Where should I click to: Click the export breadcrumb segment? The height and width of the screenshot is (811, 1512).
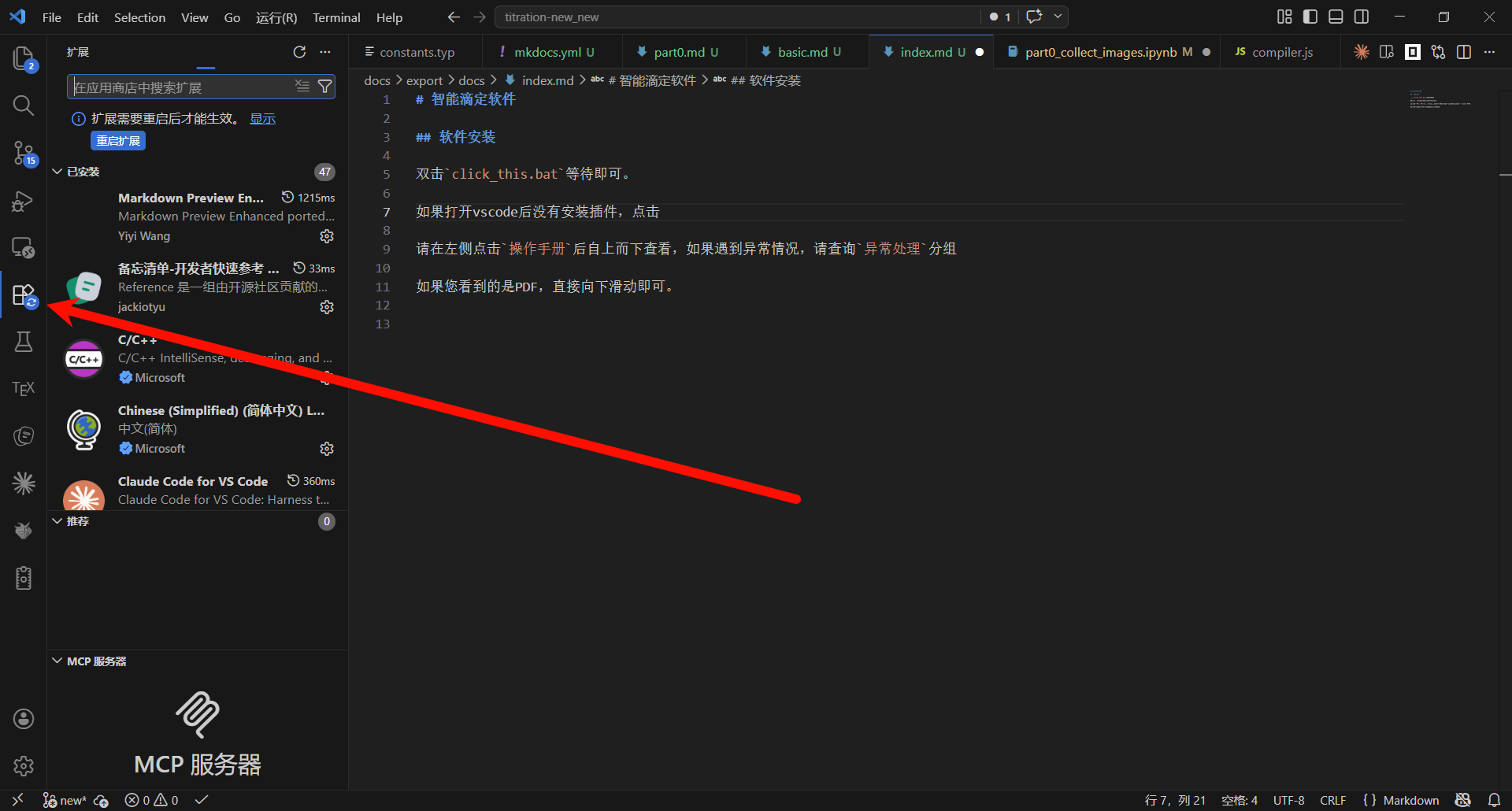(424, 80)
